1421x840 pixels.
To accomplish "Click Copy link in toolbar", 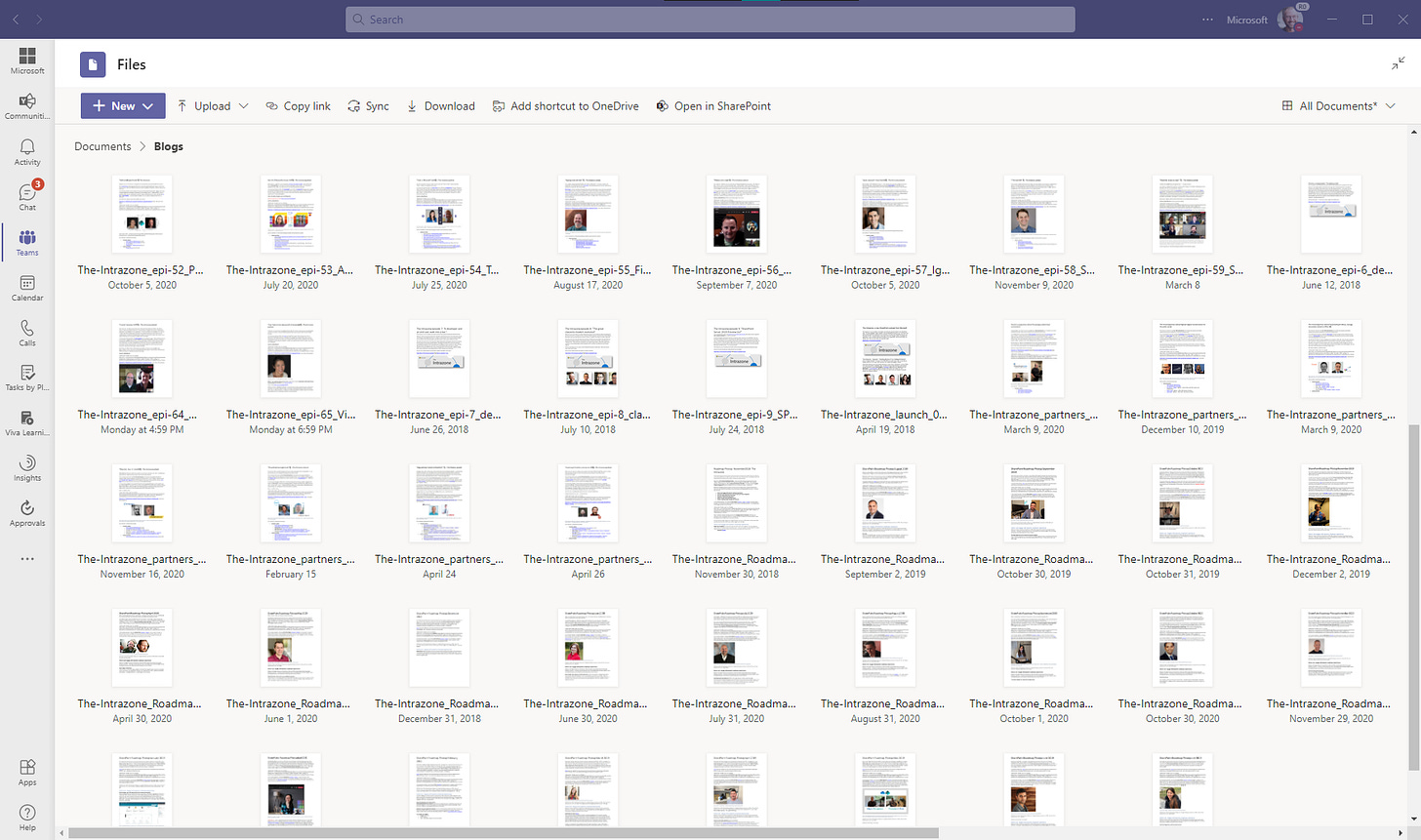I will [299, 106].
